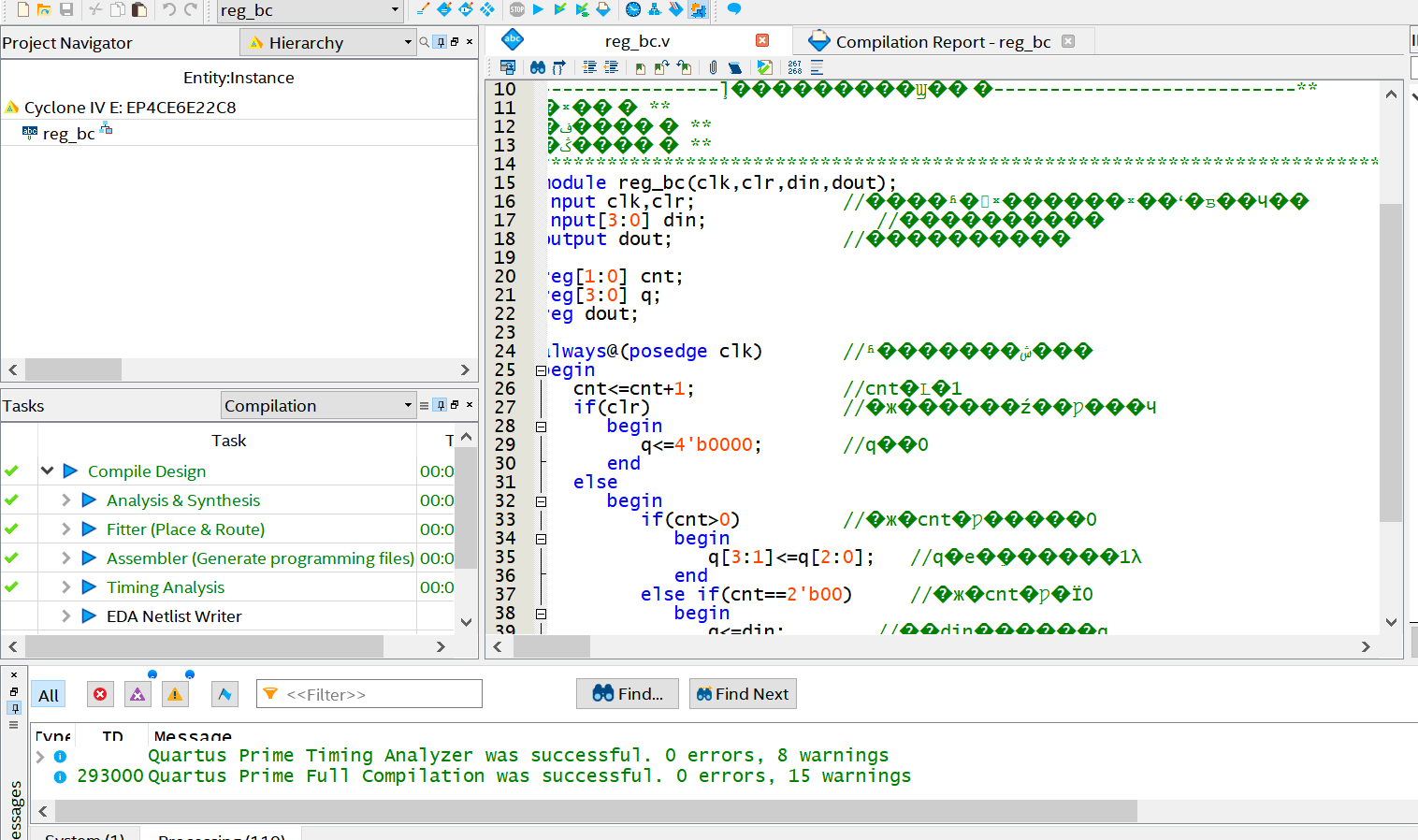This screenshot has width=1418, height=840.
Task: Create a new file from the toolbar
Action: pos(22,9)
